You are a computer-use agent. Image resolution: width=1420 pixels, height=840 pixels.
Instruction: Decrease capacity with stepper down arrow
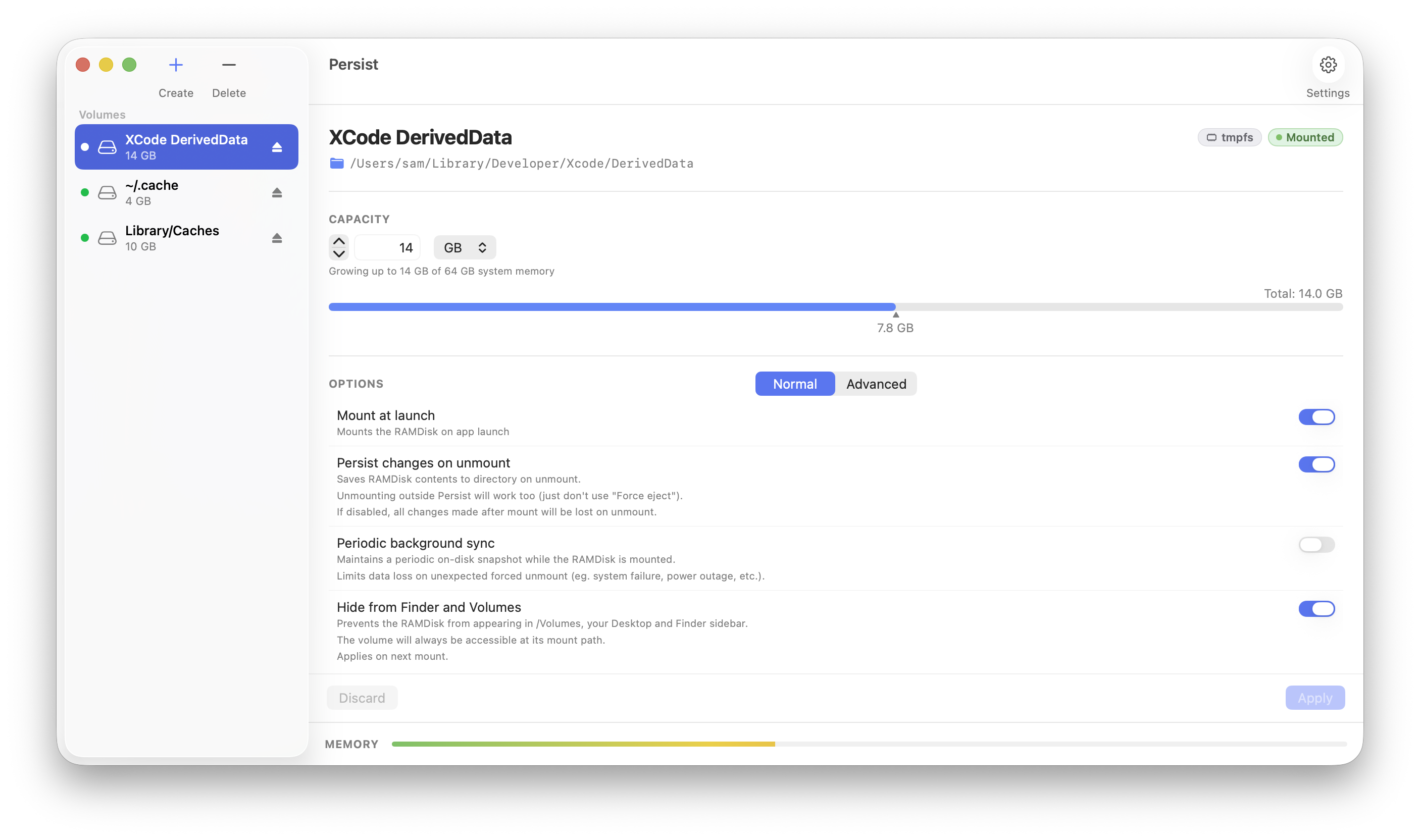point(338,254)
